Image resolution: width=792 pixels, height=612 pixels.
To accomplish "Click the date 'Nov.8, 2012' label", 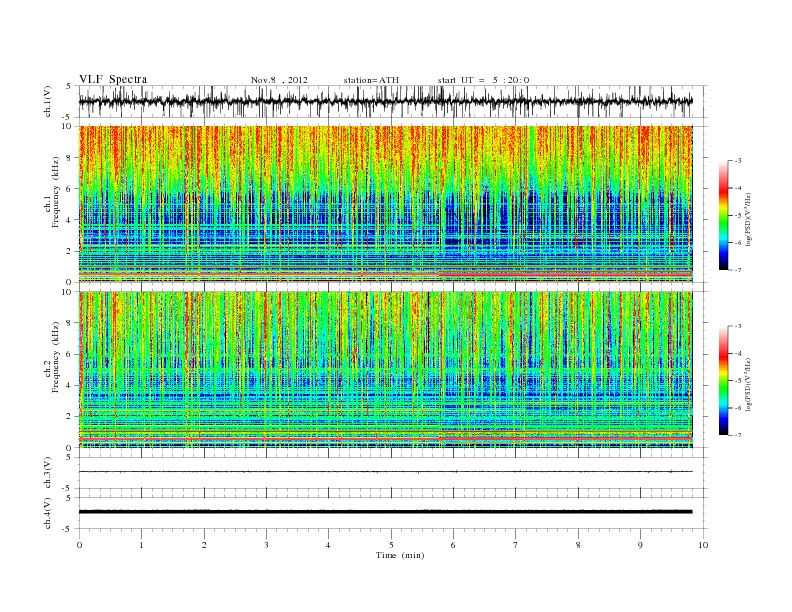I will click(279, 80).
